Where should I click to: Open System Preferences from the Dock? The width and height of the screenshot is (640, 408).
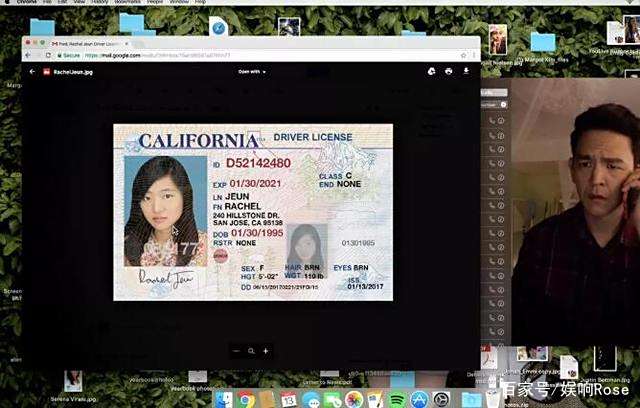click(441, 399)
